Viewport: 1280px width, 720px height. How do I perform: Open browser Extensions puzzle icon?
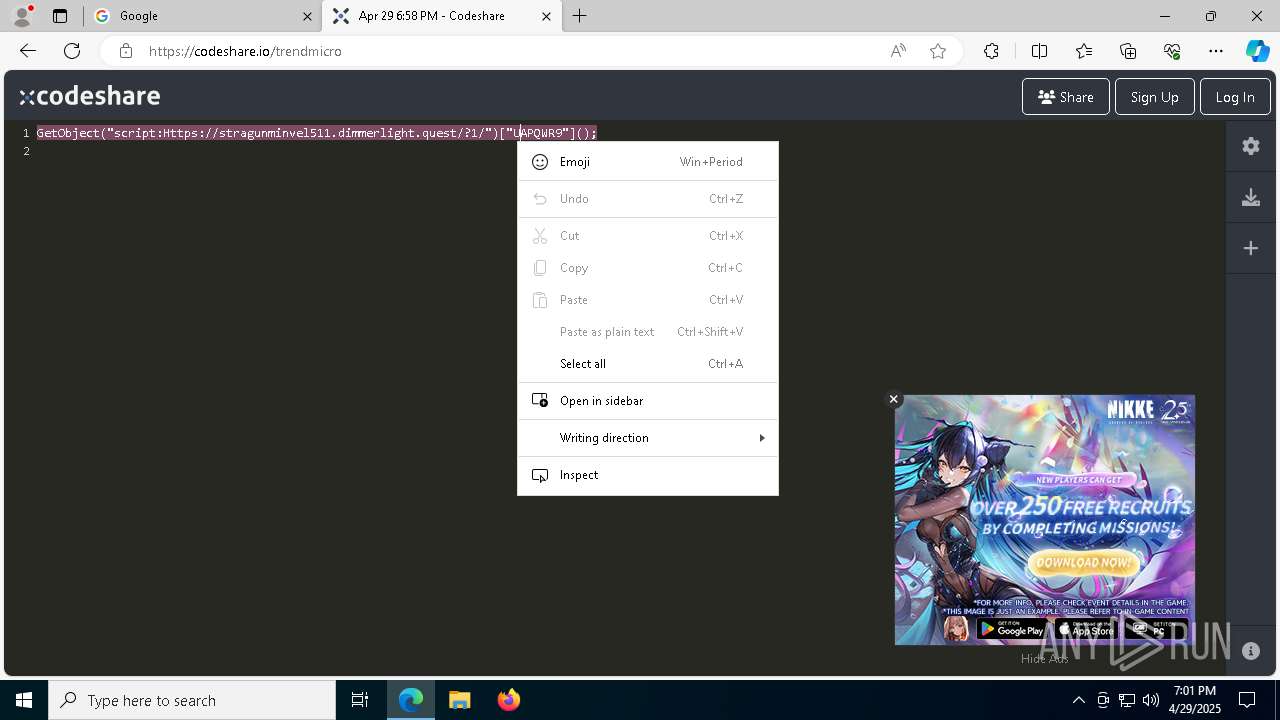991,51
